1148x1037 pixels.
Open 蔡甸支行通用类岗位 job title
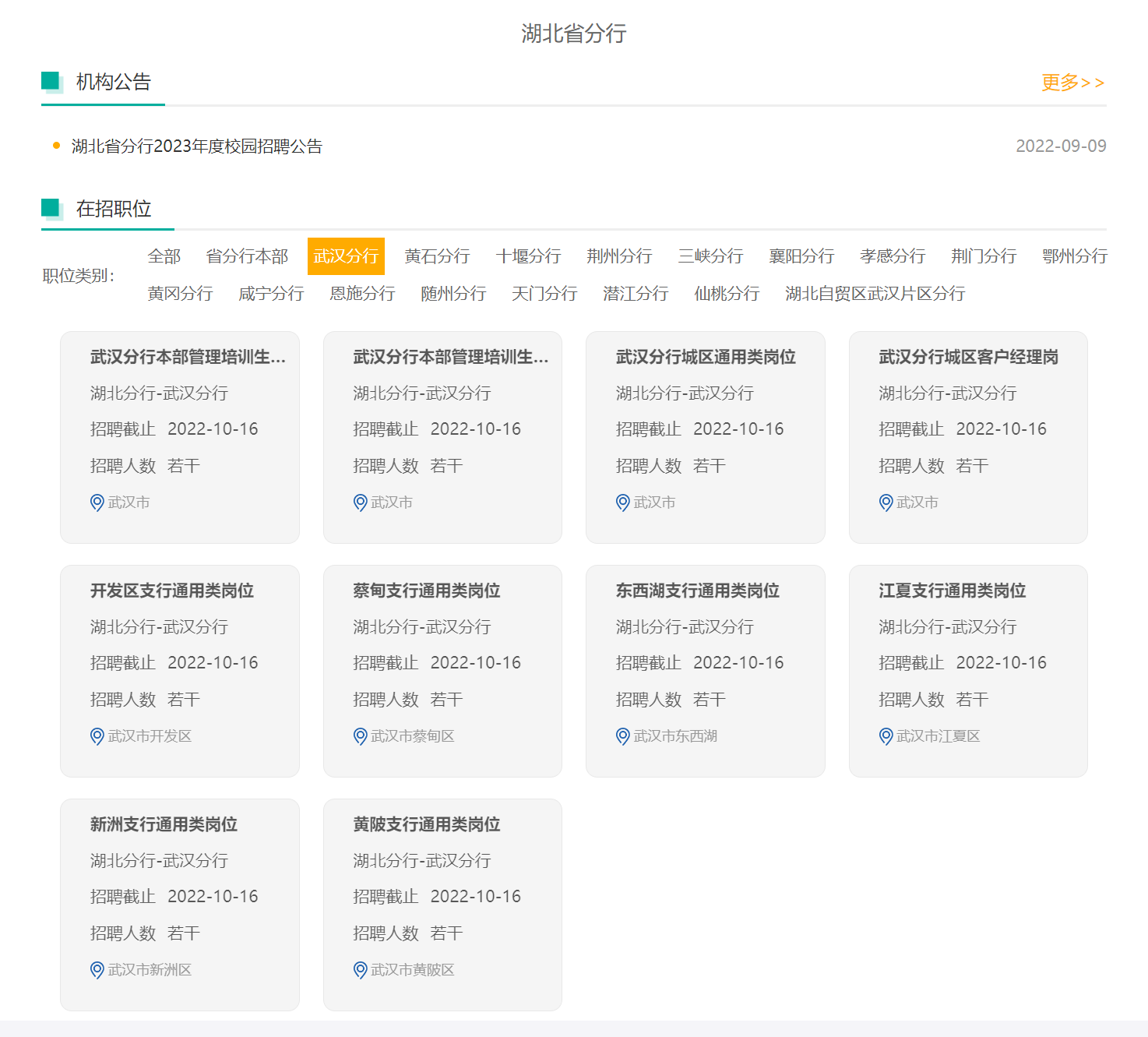point(427,591)
